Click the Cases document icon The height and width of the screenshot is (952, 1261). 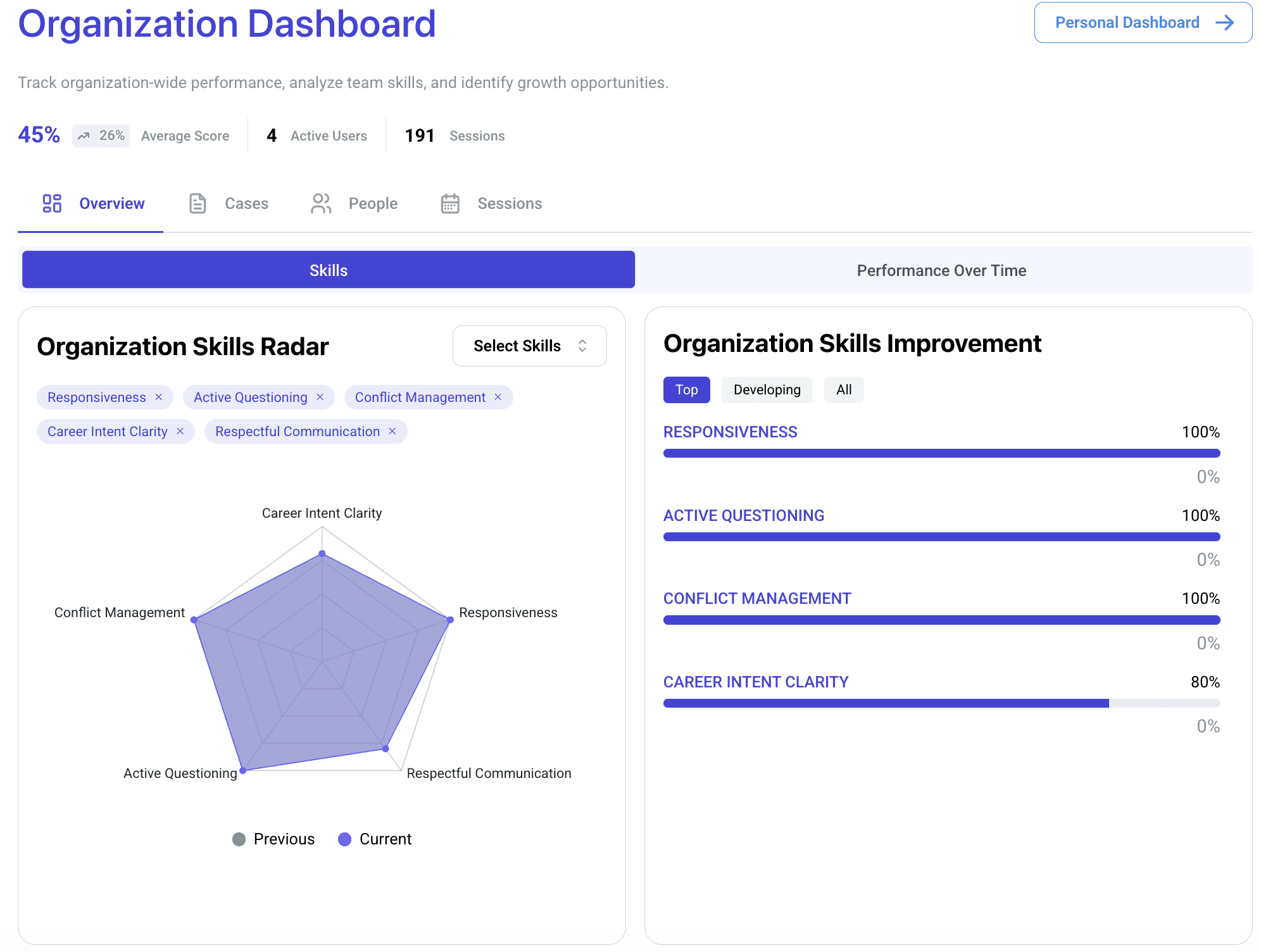click(x=198, y=203)
